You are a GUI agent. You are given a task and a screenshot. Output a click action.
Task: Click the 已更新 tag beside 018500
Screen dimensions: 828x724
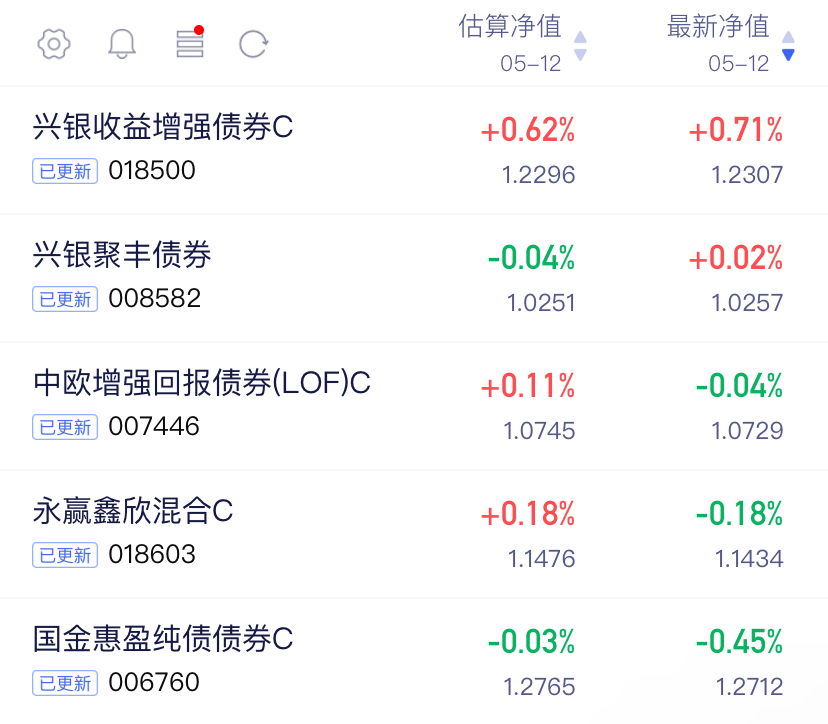point(65,171)
